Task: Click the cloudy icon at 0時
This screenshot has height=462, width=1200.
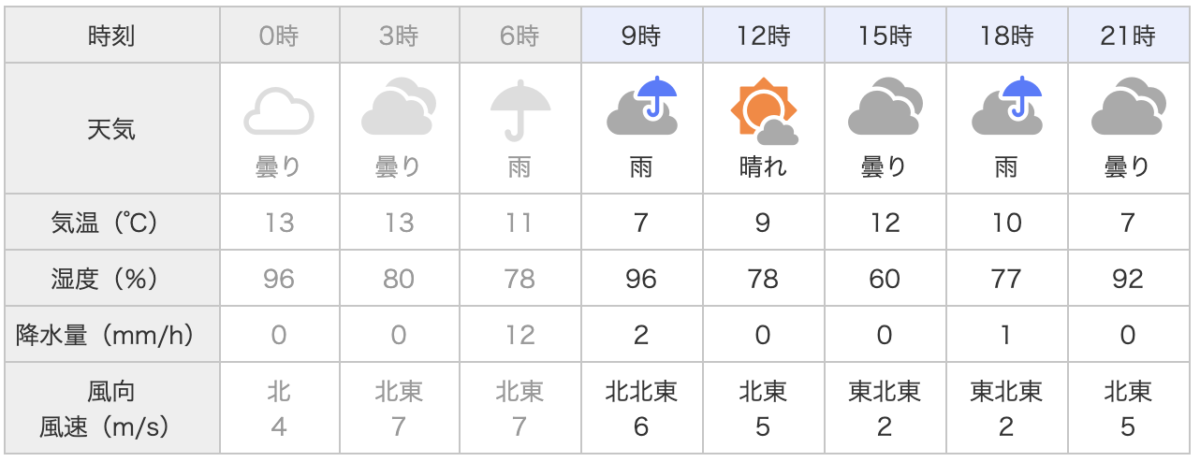Action: 278,110
